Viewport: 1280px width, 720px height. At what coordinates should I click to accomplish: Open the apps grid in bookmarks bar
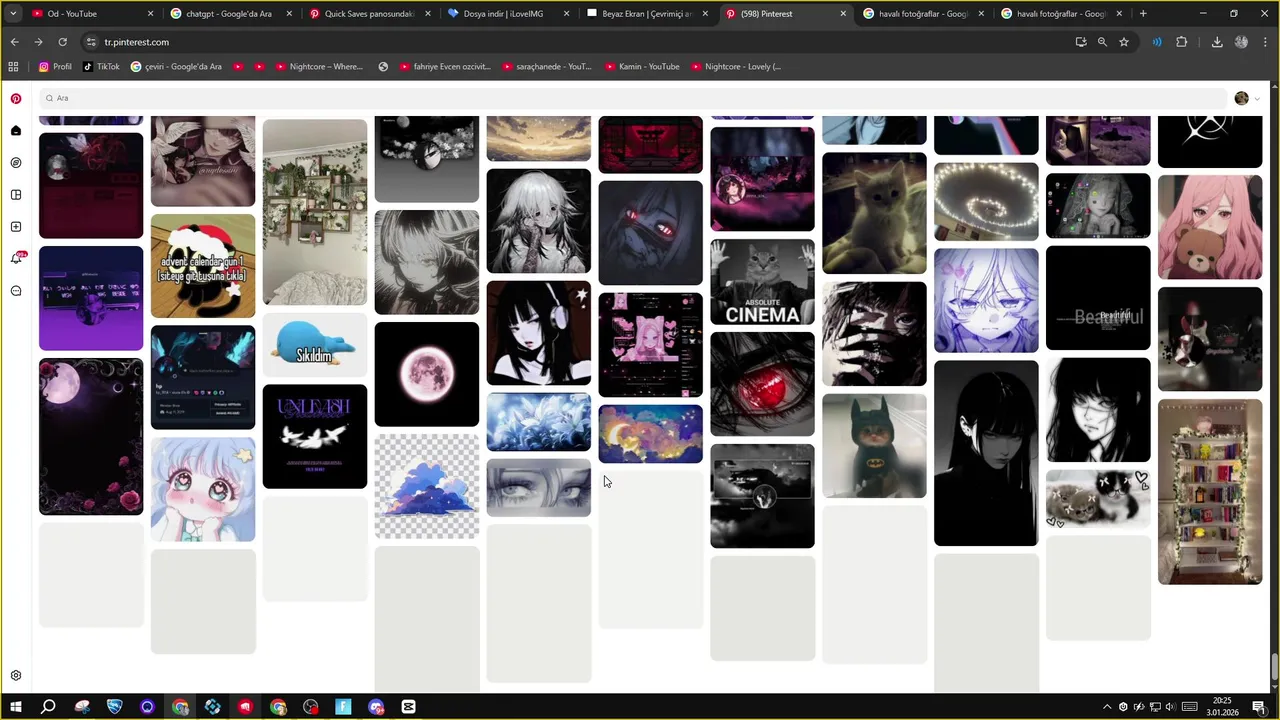point(13,67)
